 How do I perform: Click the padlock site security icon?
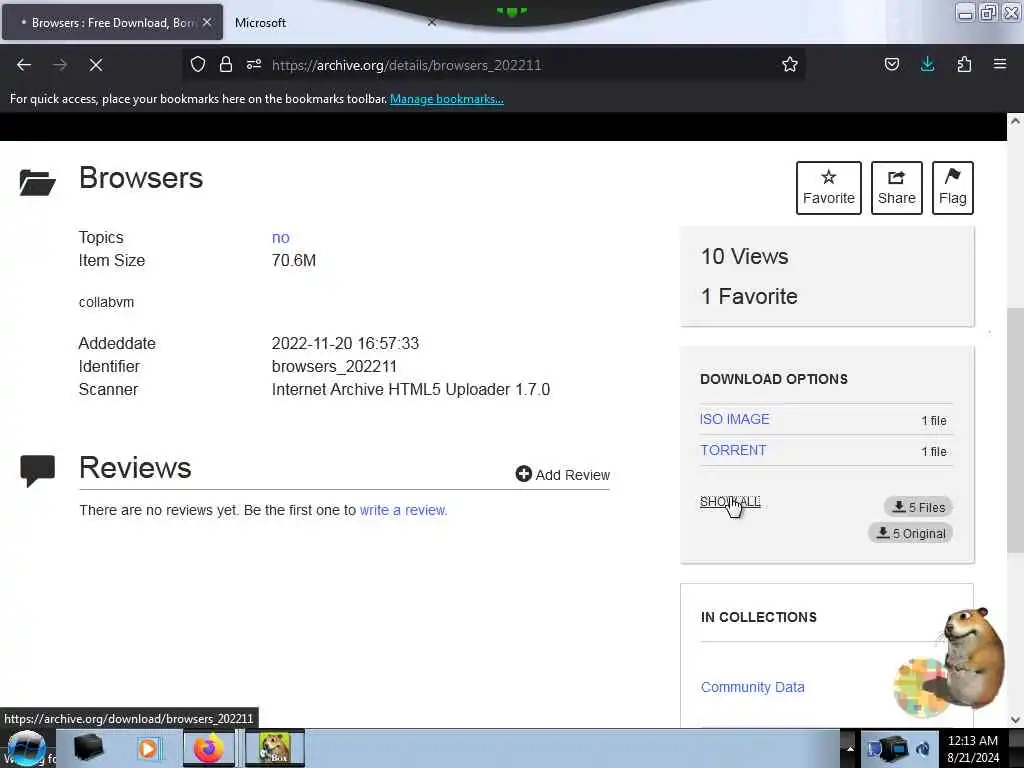(x=226, y=64)
